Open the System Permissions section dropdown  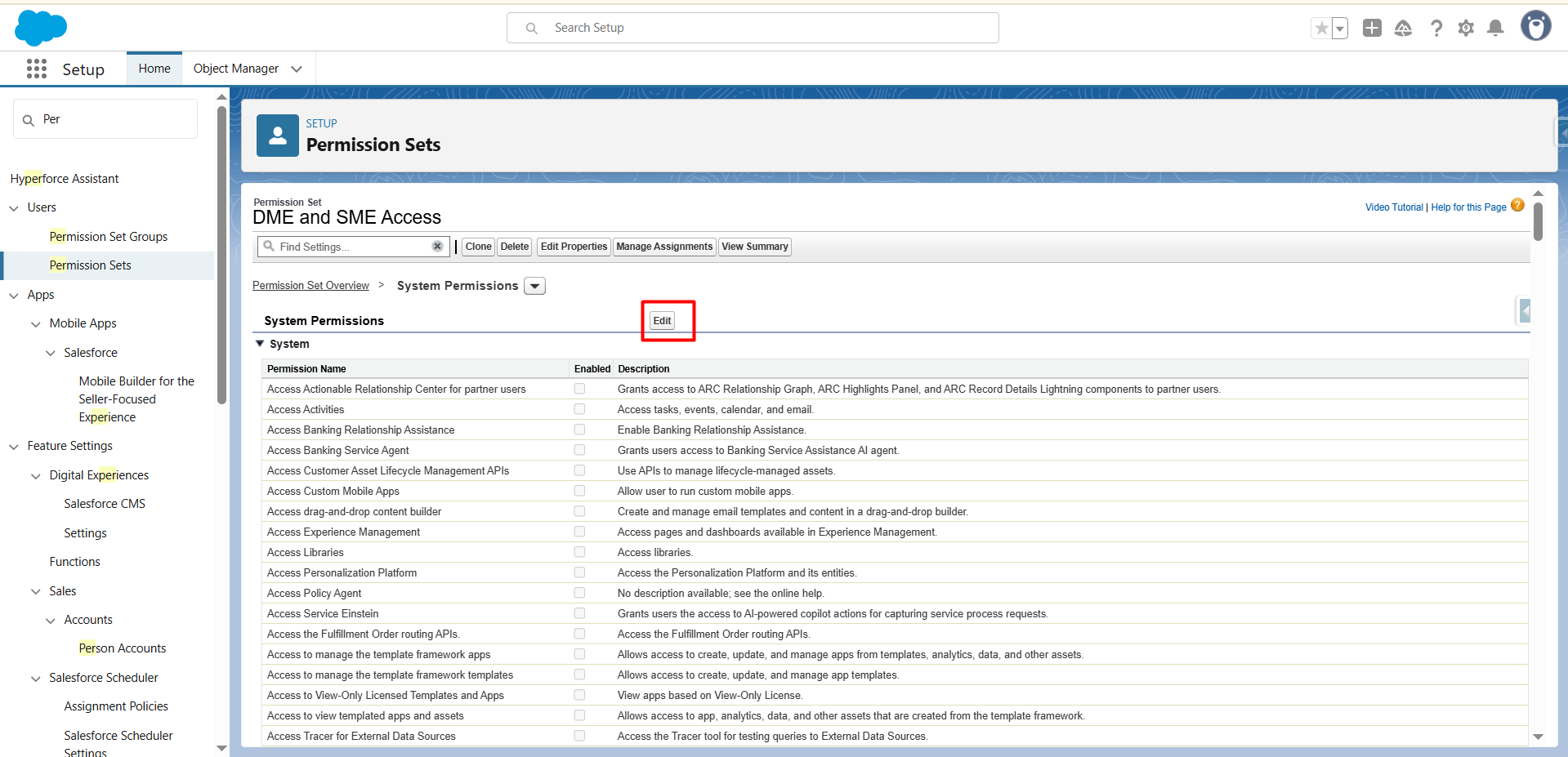click(534, 286)
